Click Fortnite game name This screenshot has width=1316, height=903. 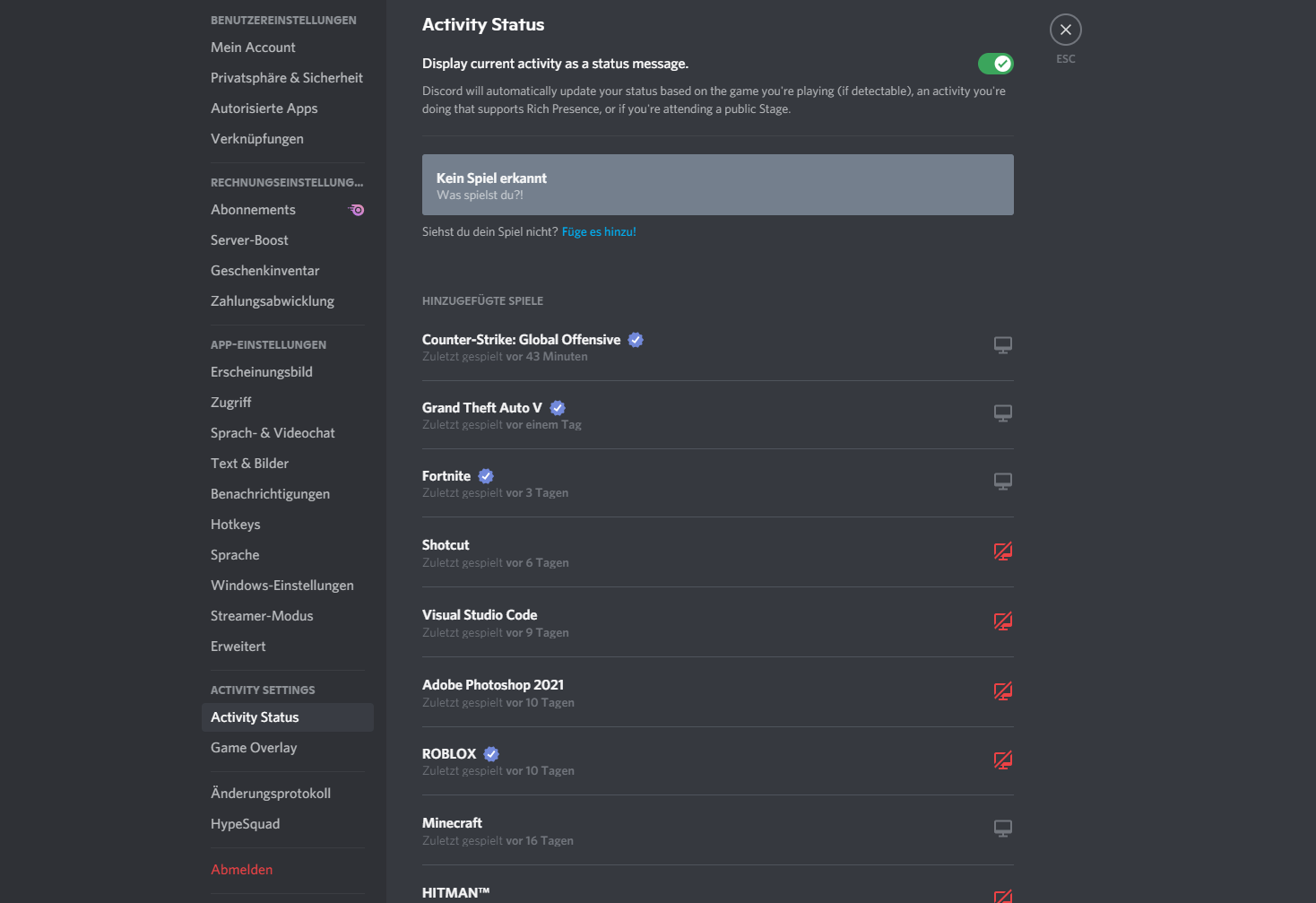coord(446,476)
